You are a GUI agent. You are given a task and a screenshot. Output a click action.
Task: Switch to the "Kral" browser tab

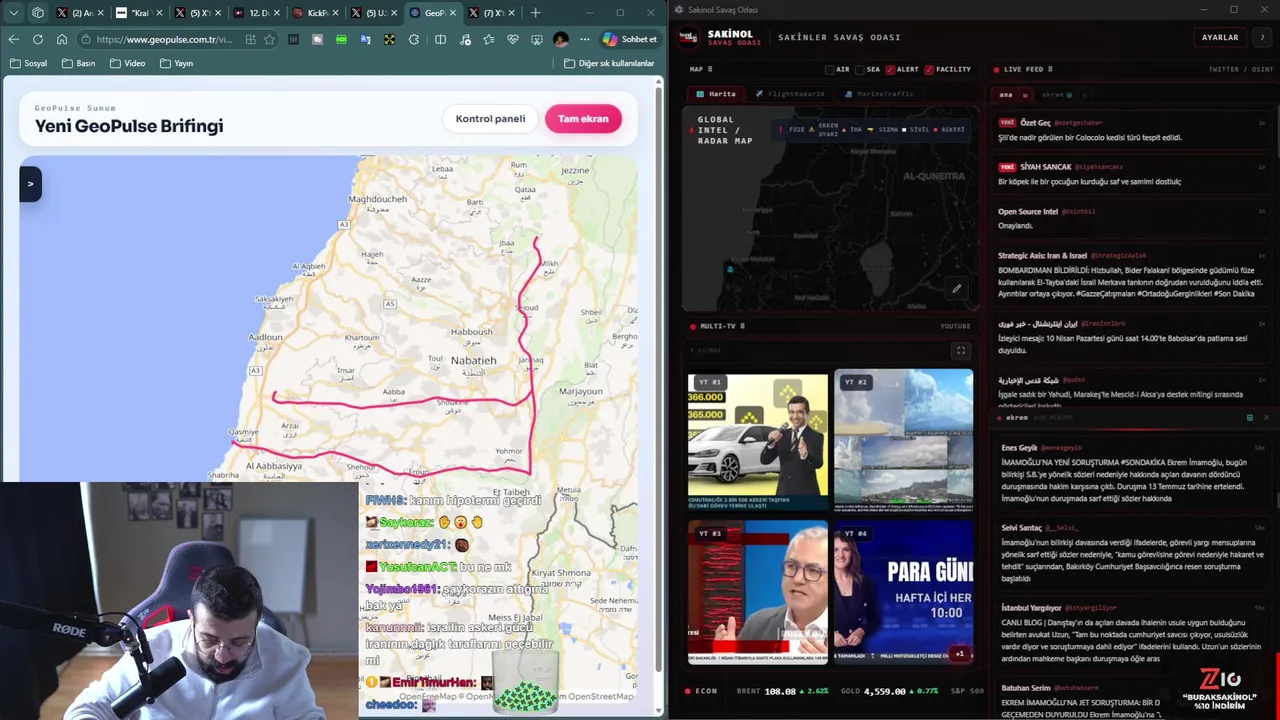click(137, 13)
